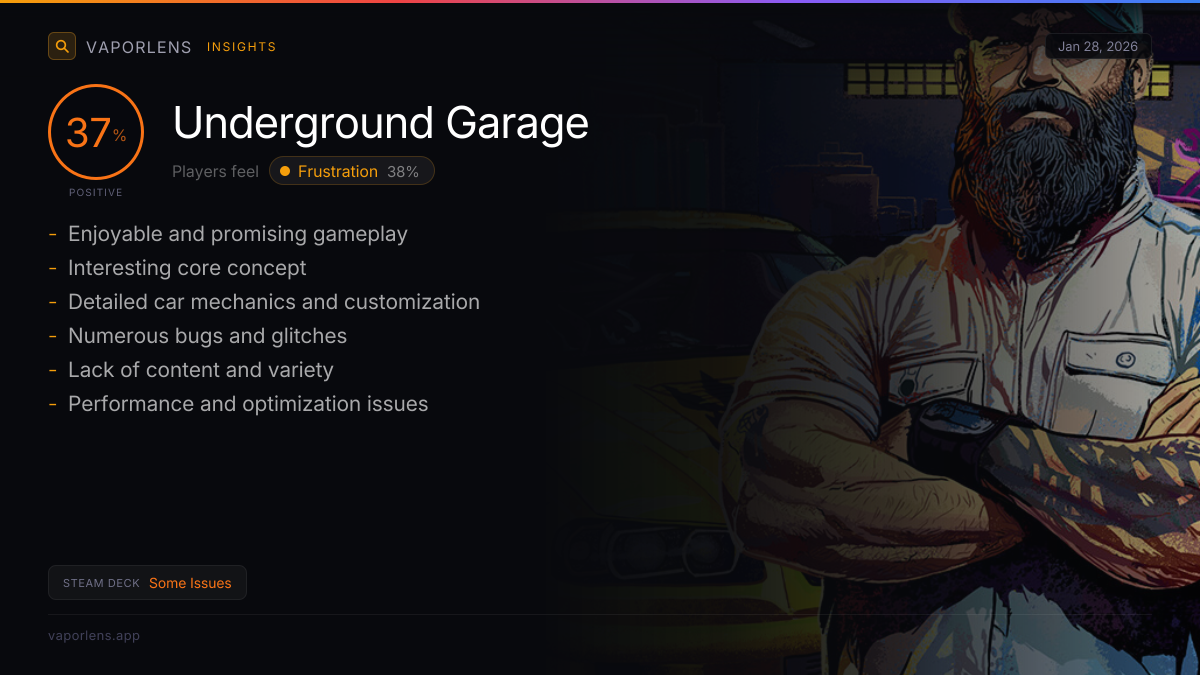The width and height of the screenshot is (1200, 675).
Task: Click the VaporLens magnifier logo icon
Action: point(62,46)
